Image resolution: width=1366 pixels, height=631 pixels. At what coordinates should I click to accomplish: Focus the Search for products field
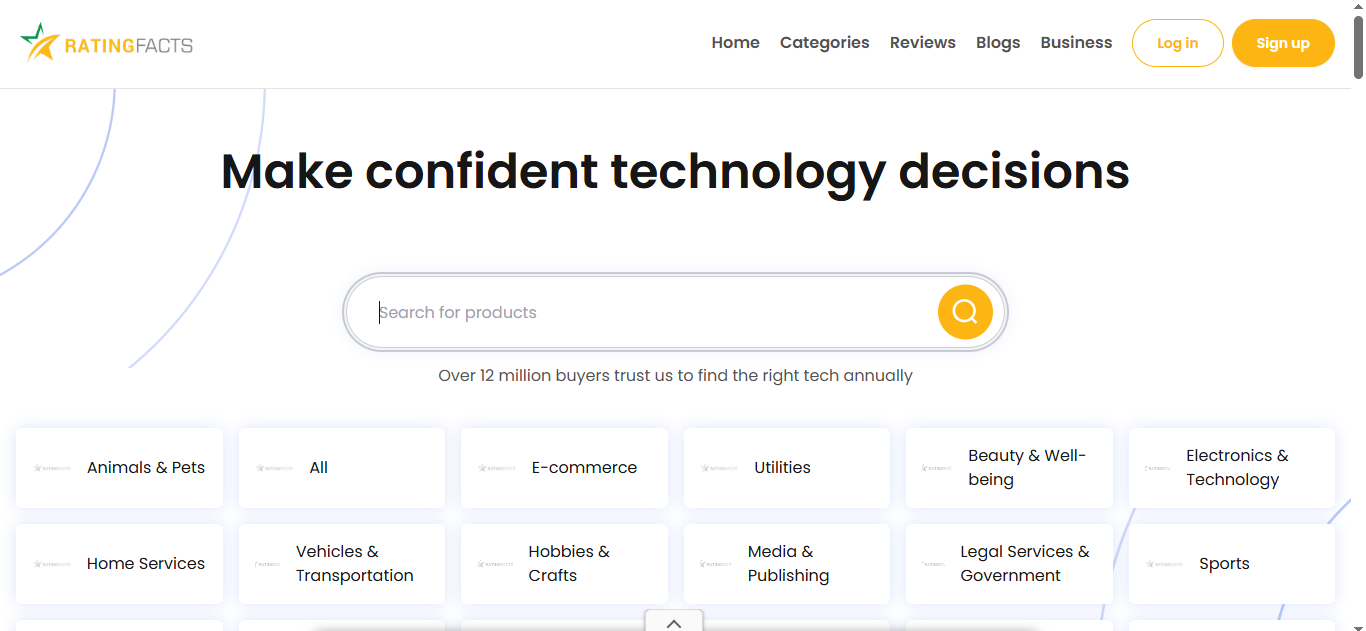pyautogui.click(x=650, y=312)
